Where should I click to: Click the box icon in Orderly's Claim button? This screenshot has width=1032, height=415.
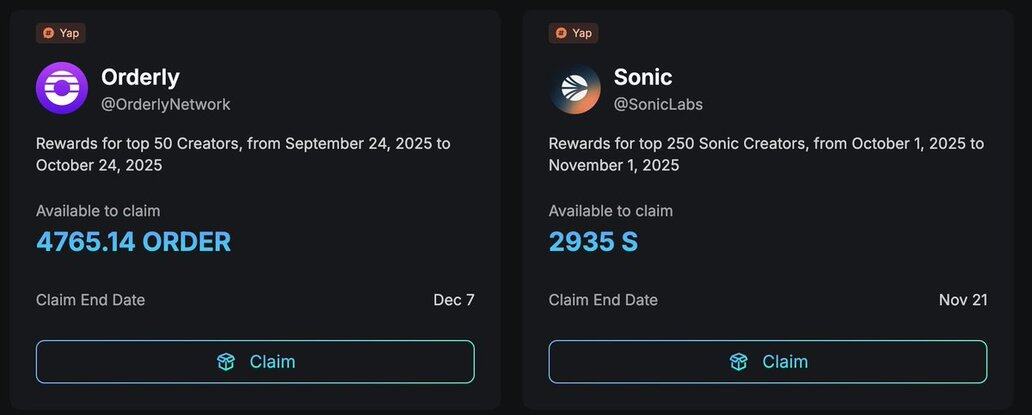[x=226, y=362]
